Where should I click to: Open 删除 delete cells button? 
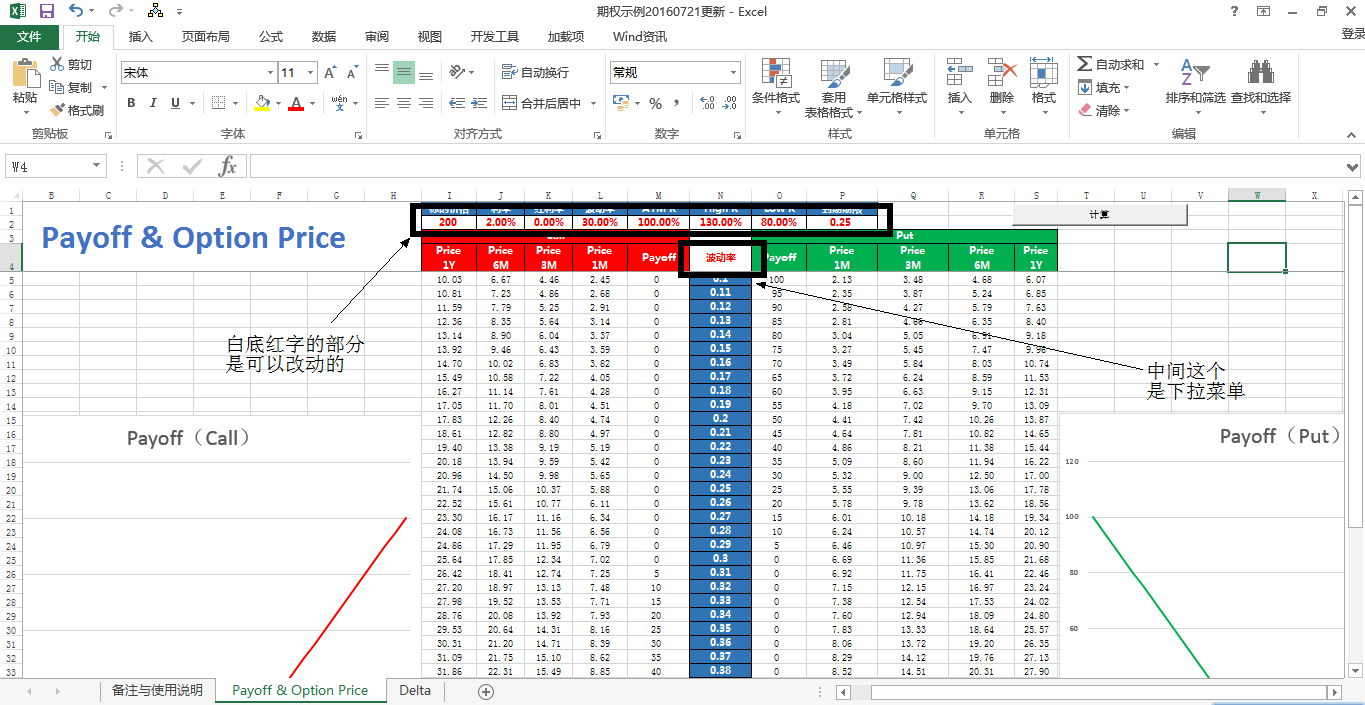(1002, 88)
